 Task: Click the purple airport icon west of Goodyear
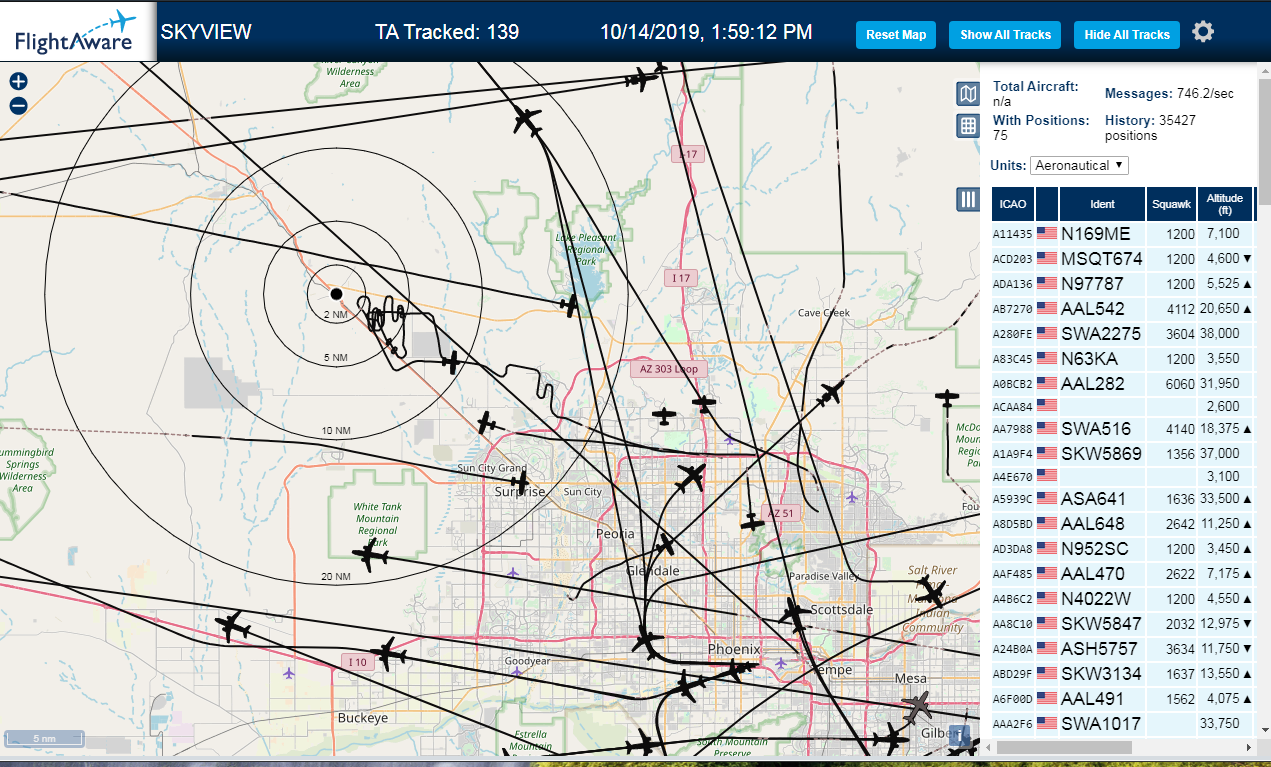289,673
